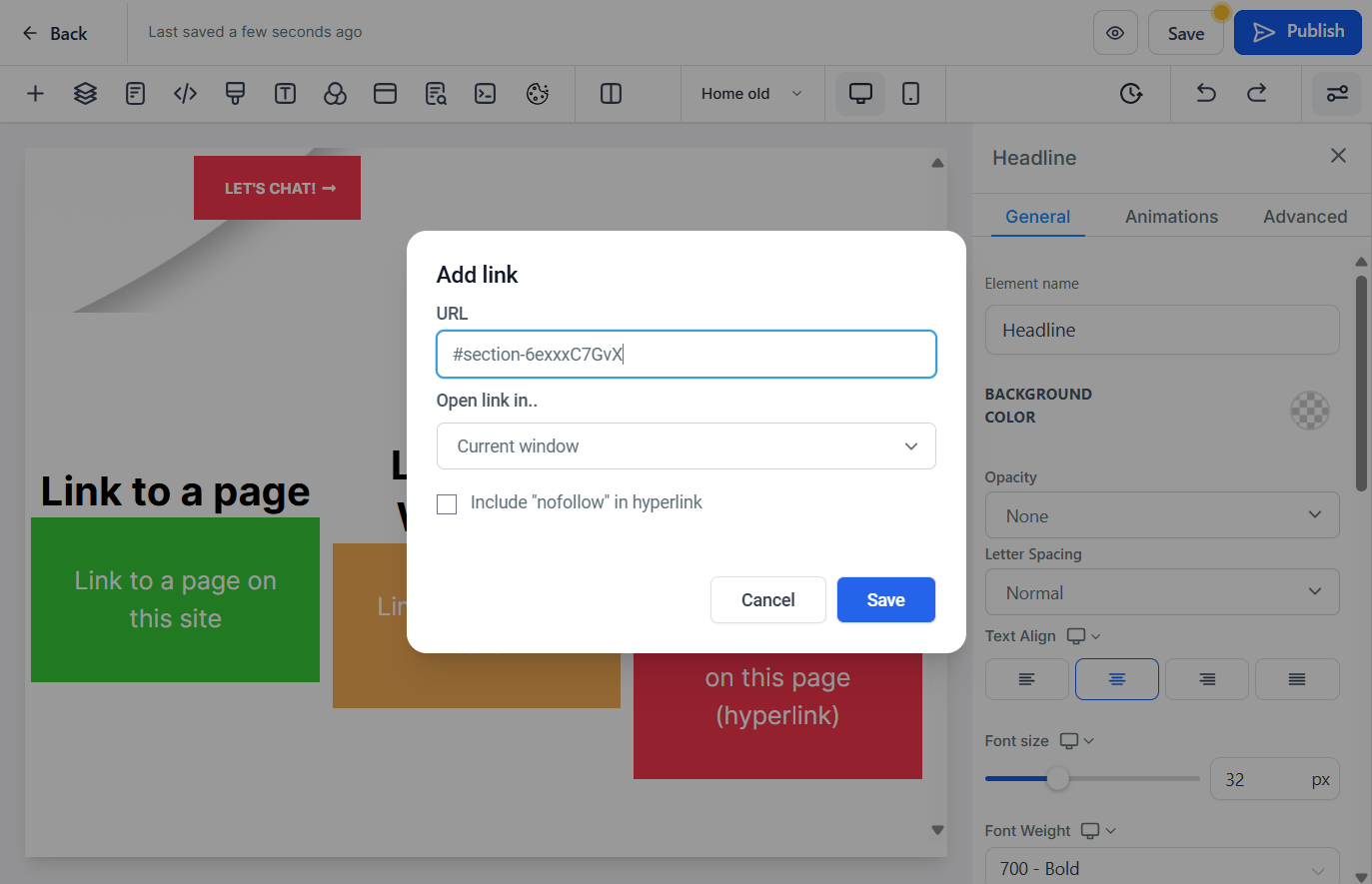
Task: Open the terminal script icon
Action: point(486,94)
